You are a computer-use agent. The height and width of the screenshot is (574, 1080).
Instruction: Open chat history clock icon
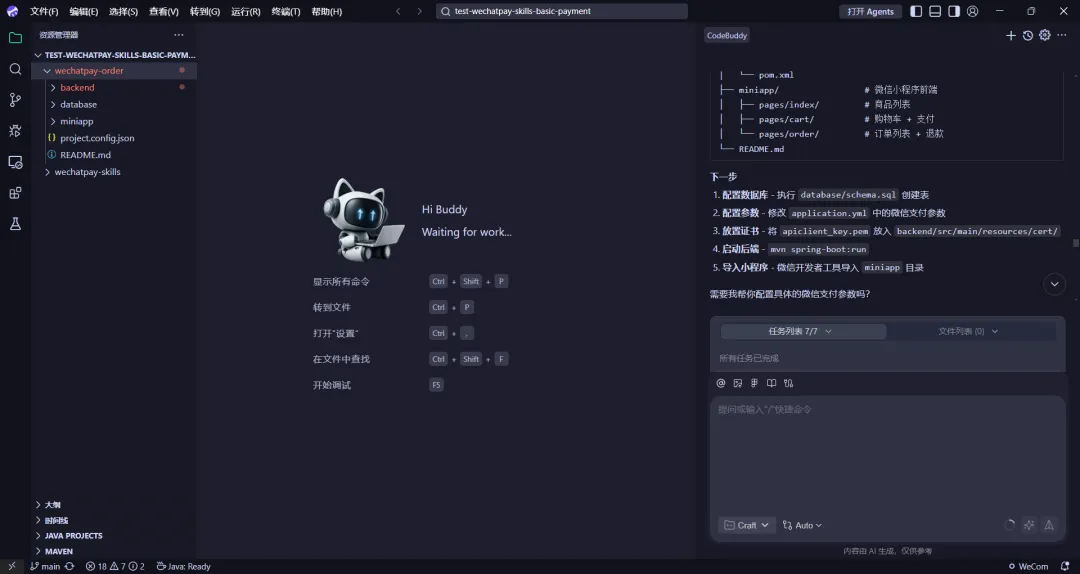(x=1028, y=35)
